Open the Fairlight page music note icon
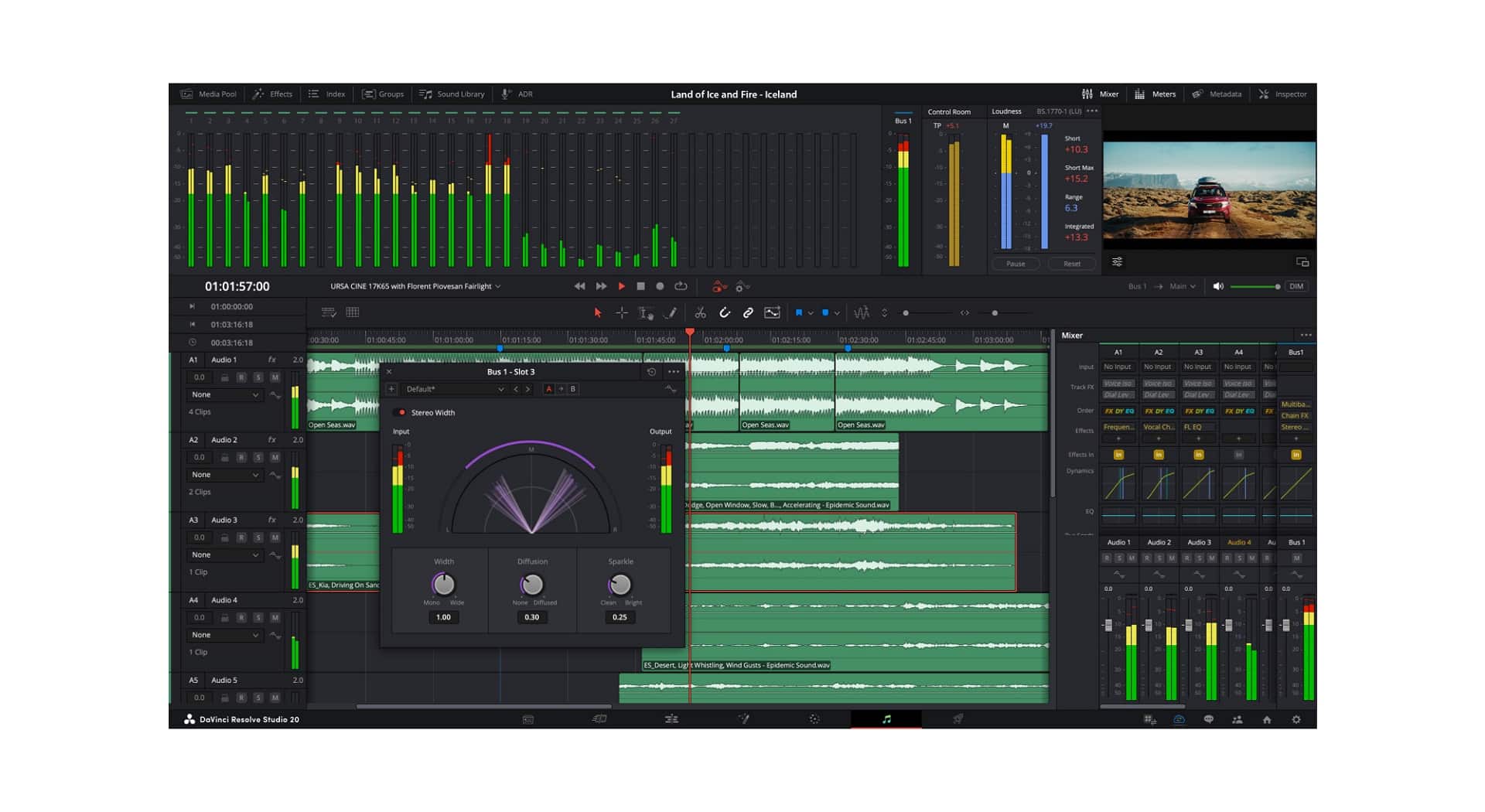Viewport: 1485px width, 812px height. click(886, 719)
